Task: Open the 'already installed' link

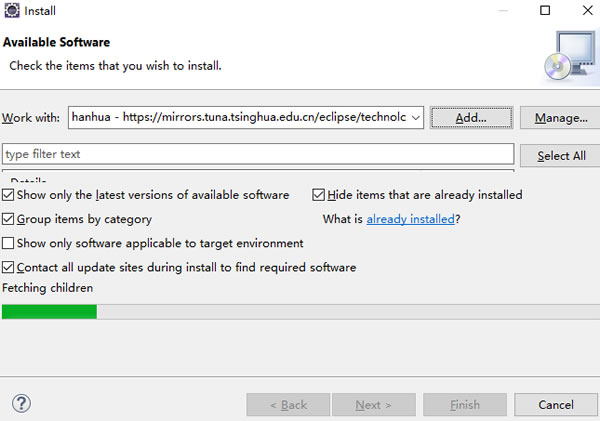Action: click(x=410, y=219)
